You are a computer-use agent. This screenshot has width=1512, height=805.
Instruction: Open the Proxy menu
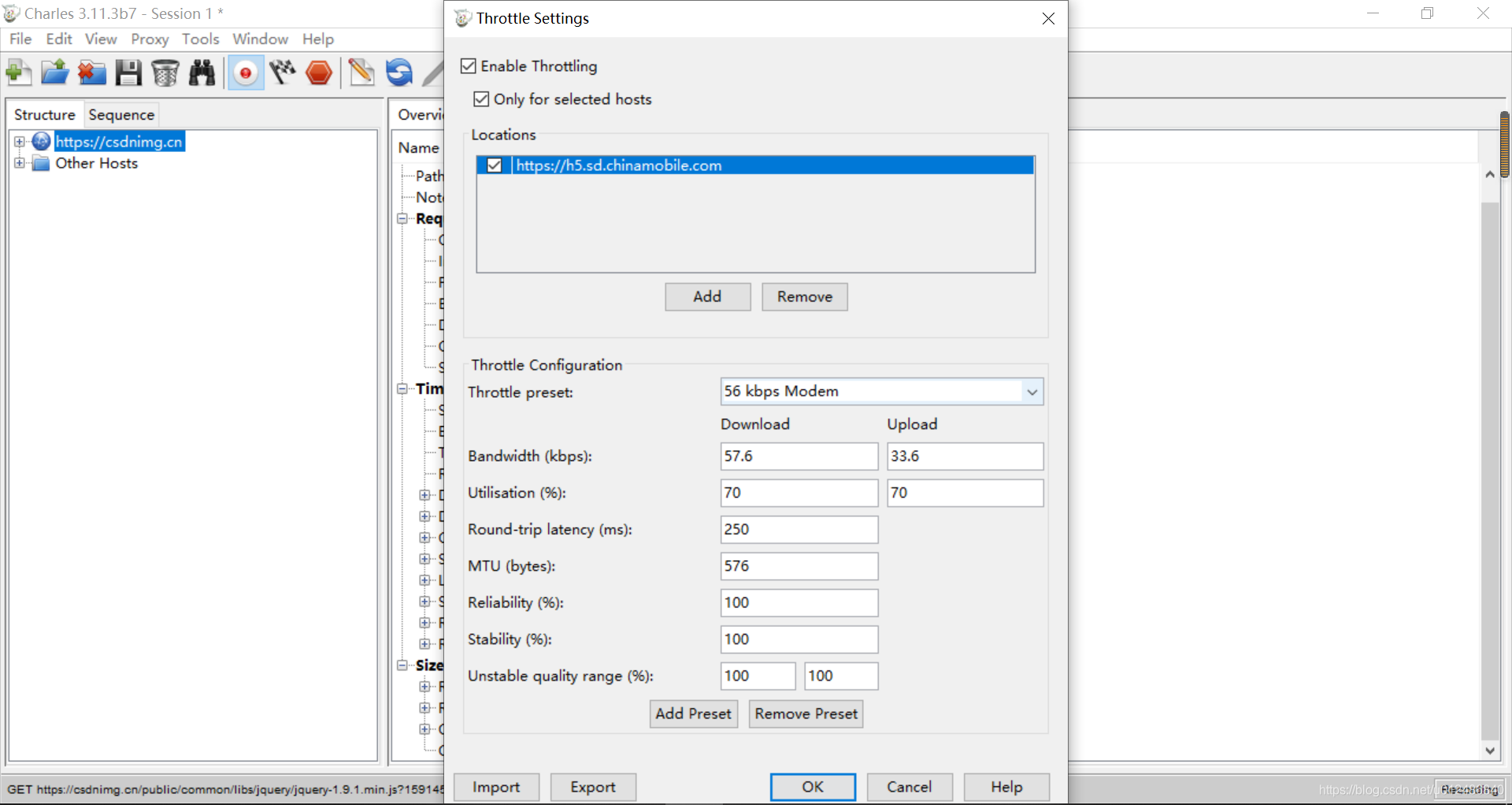[150, 39]
